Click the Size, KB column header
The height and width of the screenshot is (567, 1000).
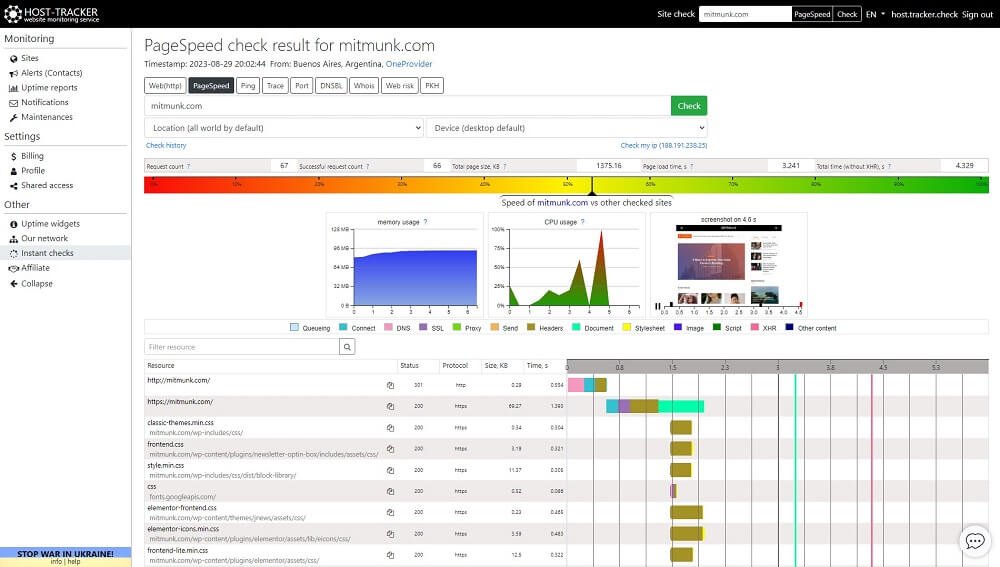pos(496,365)
